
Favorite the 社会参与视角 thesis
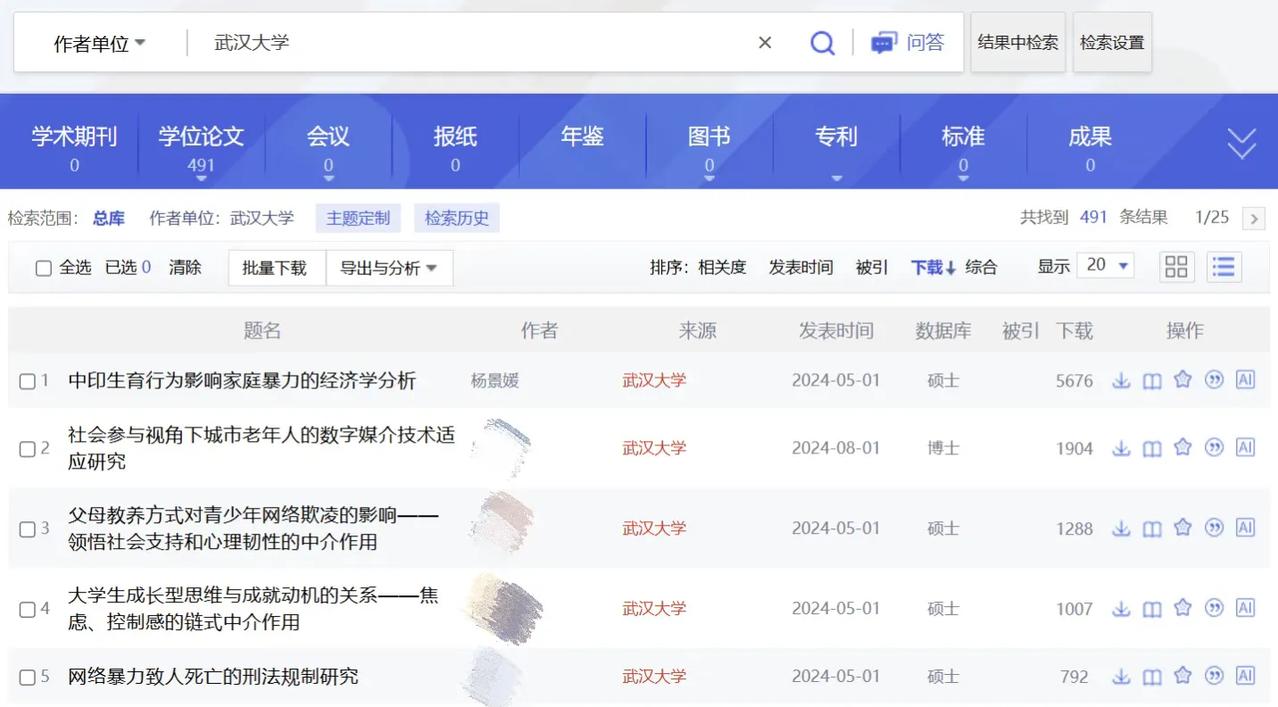point(1183,447)
